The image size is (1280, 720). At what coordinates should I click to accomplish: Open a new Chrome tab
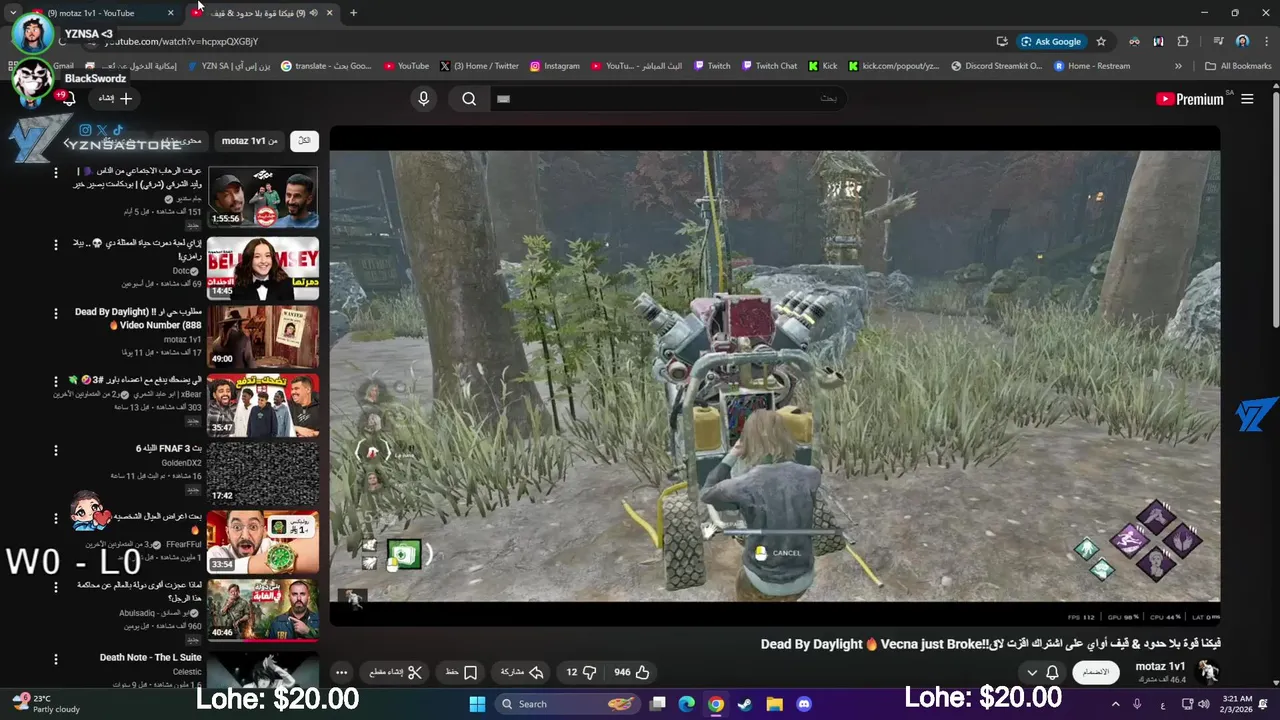tap(353, 13)
